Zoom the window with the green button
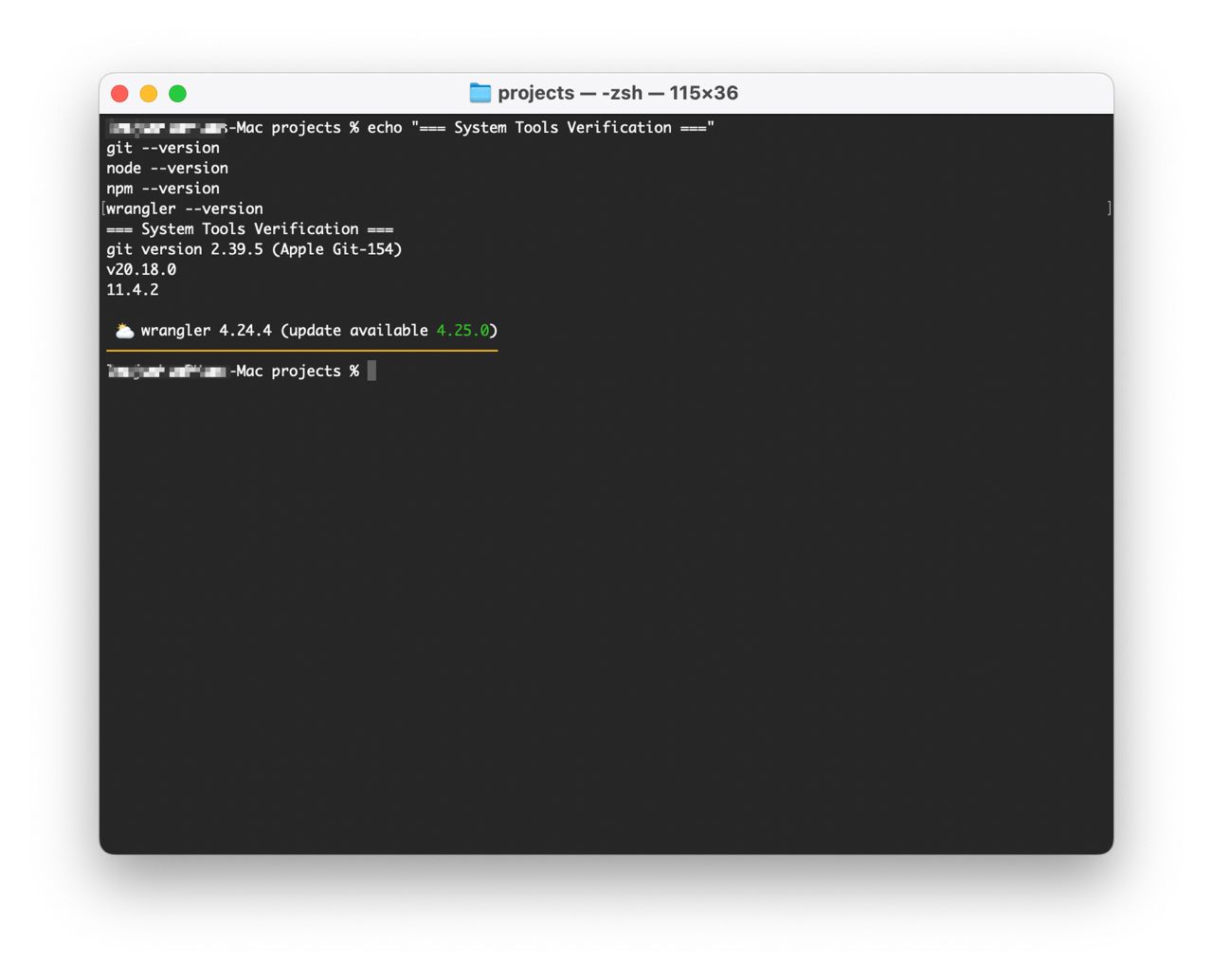Image resolution: width=1213 pixels, height=980 pixels. click(x=177, y=93)
